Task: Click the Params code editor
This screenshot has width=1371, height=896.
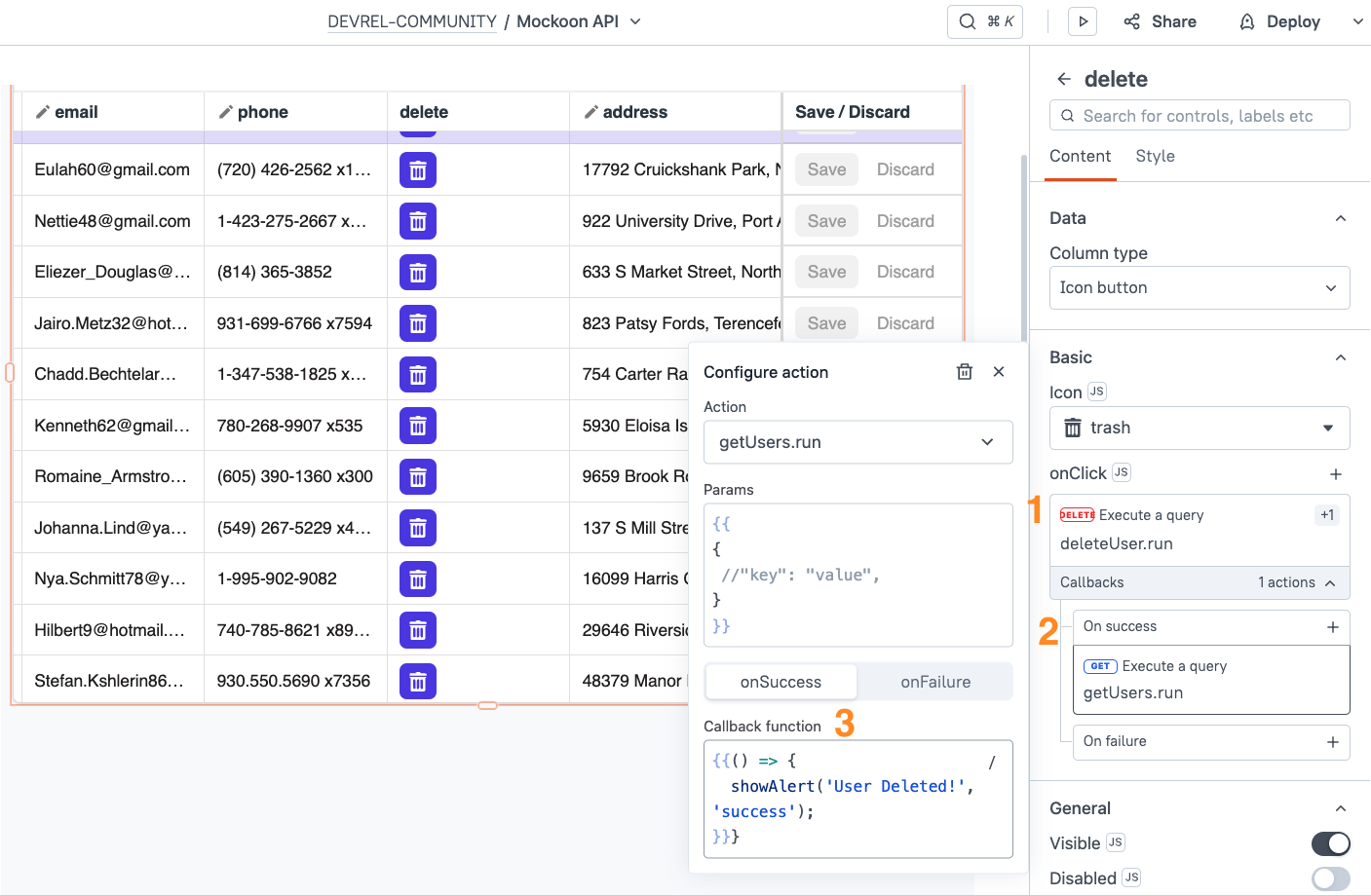Action: [858, 575]
